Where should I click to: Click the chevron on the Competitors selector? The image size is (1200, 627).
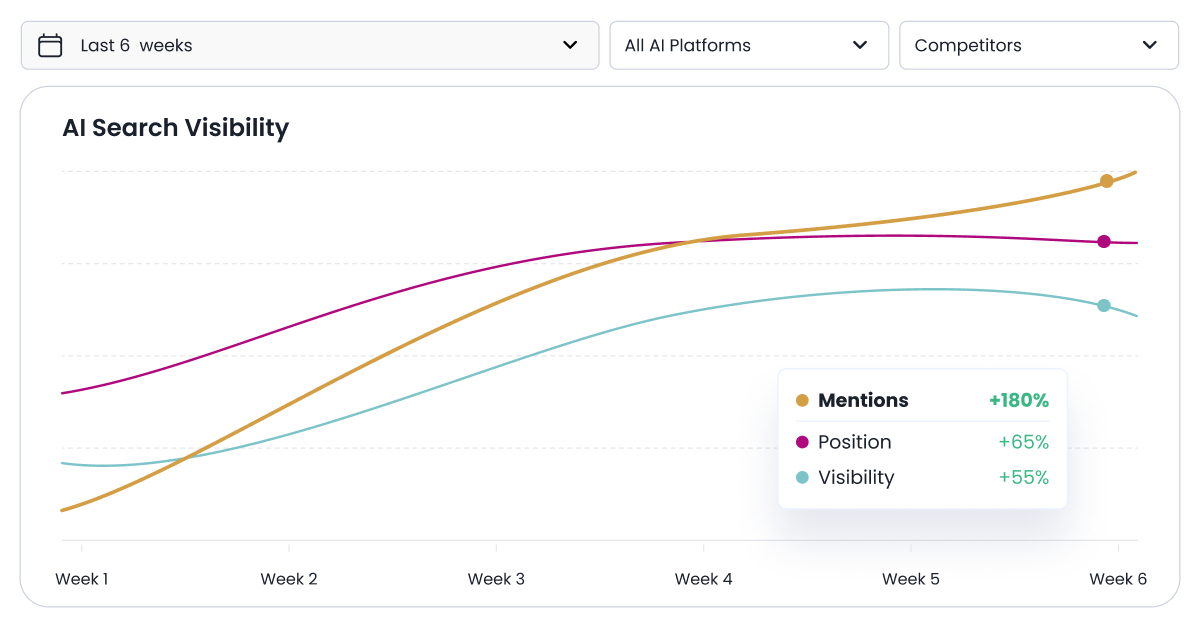1149,45
